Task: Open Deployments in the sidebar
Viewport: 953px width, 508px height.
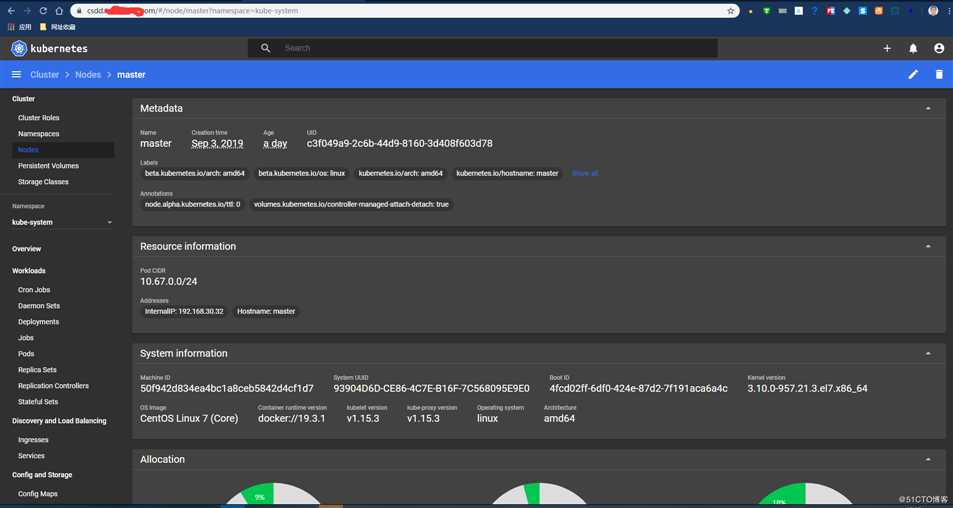Action: (x=38, y=322)
